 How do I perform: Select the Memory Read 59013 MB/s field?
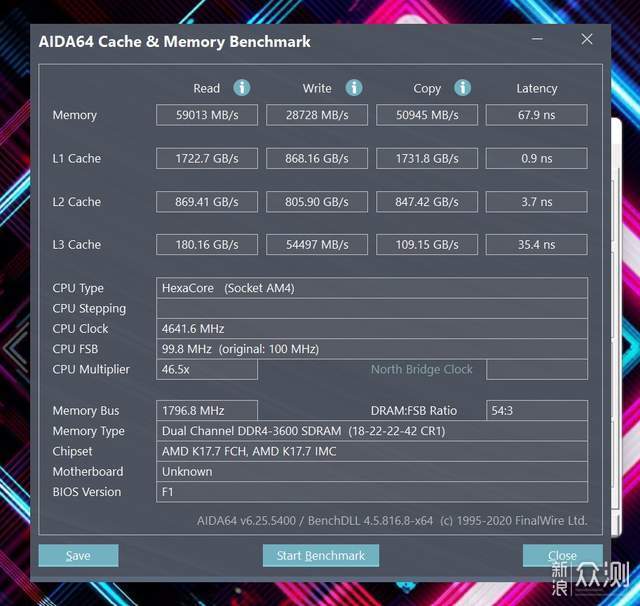(x=207, y=115)
